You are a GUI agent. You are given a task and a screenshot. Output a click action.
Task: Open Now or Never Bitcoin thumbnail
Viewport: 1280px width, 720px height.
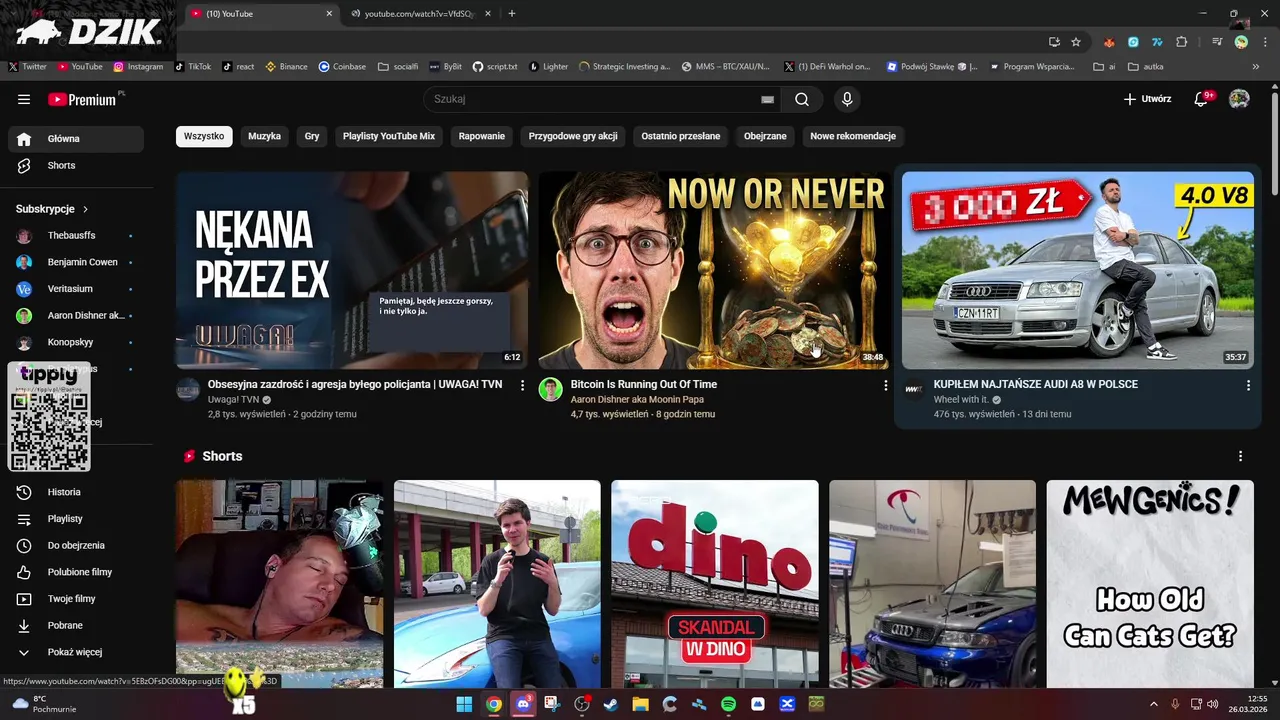pos(714,270)
